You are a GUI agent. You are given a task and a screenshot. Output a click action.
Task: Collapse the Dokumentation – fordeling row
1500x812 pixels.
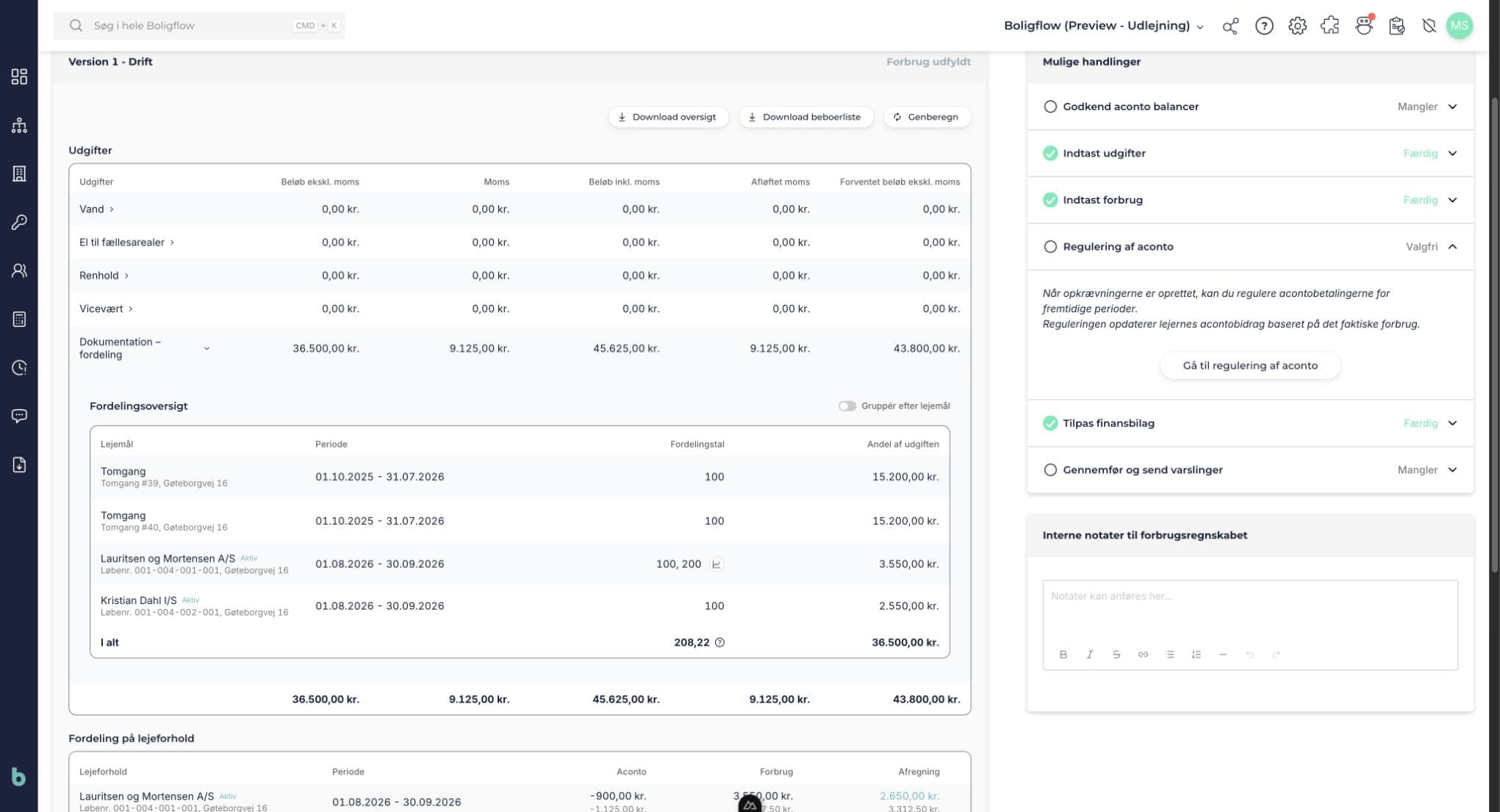pyautogui.click(x=207, y=348)
